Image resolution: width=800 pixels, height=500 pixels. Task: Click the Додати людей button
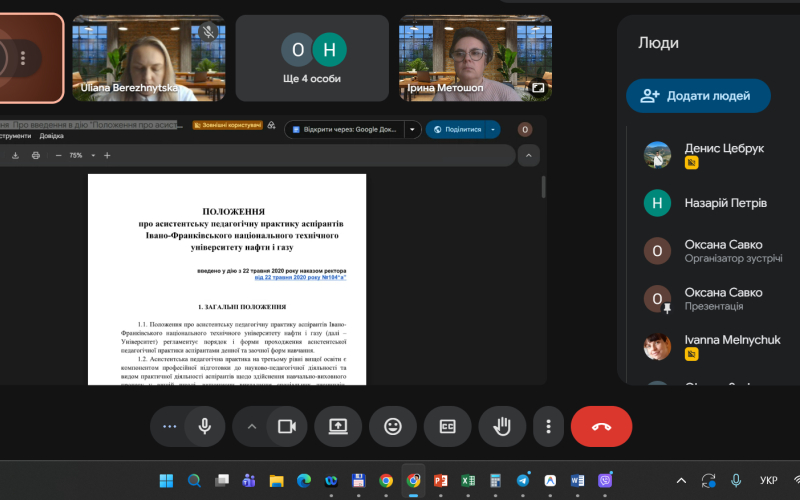coord(698,96)
